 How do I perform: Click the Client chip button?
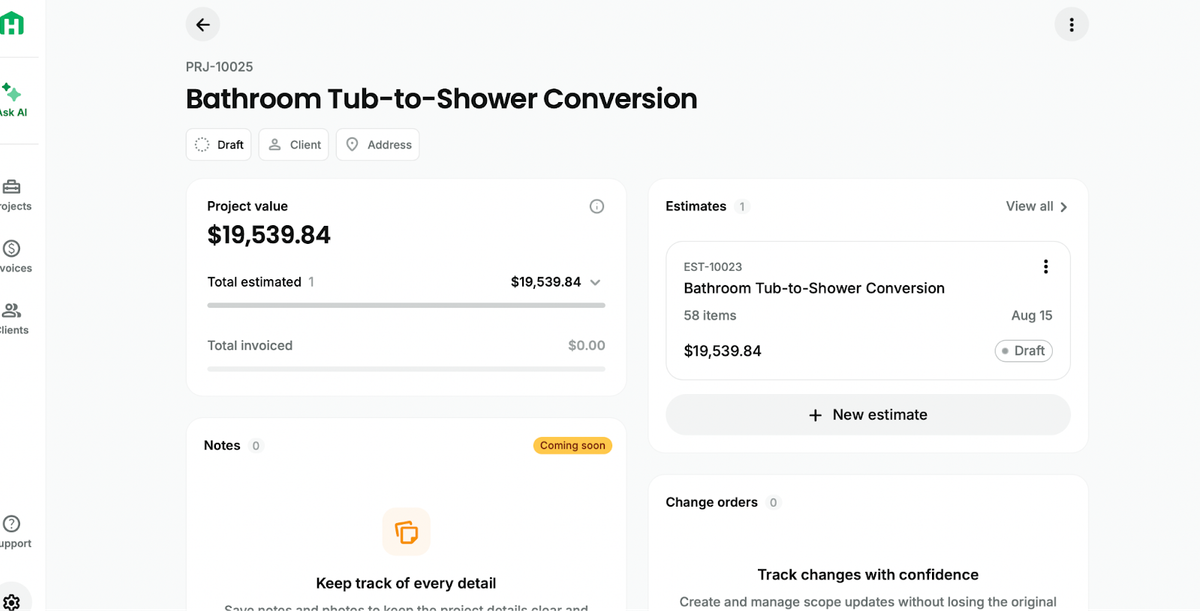point(294,145)
